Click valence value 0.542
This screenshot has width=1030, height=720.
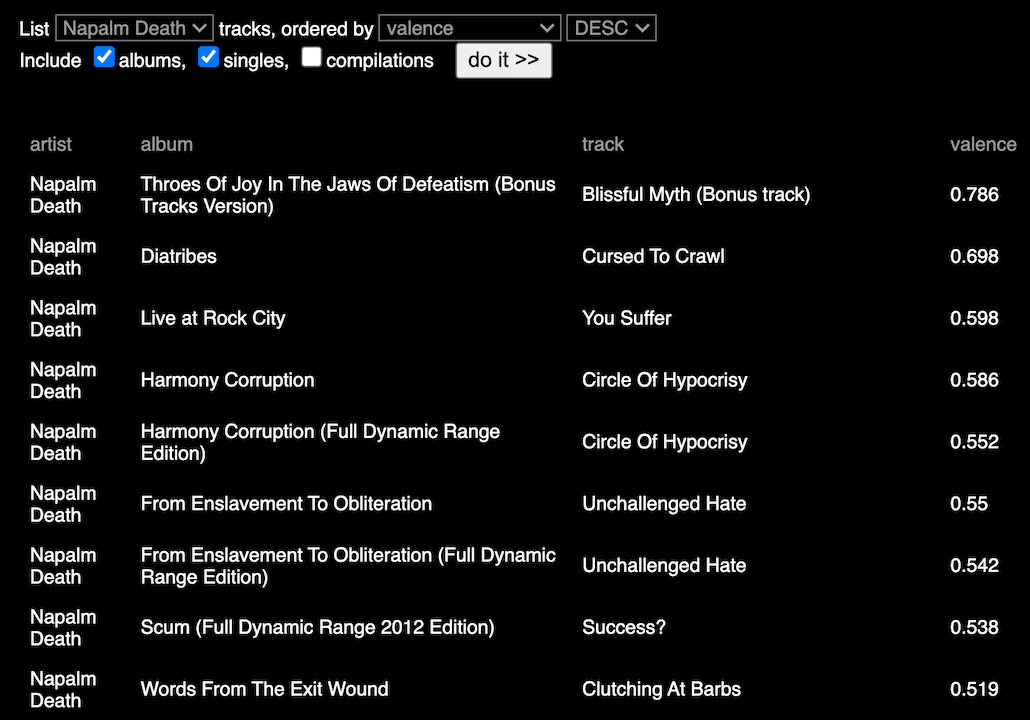click(x=974, y=566)
